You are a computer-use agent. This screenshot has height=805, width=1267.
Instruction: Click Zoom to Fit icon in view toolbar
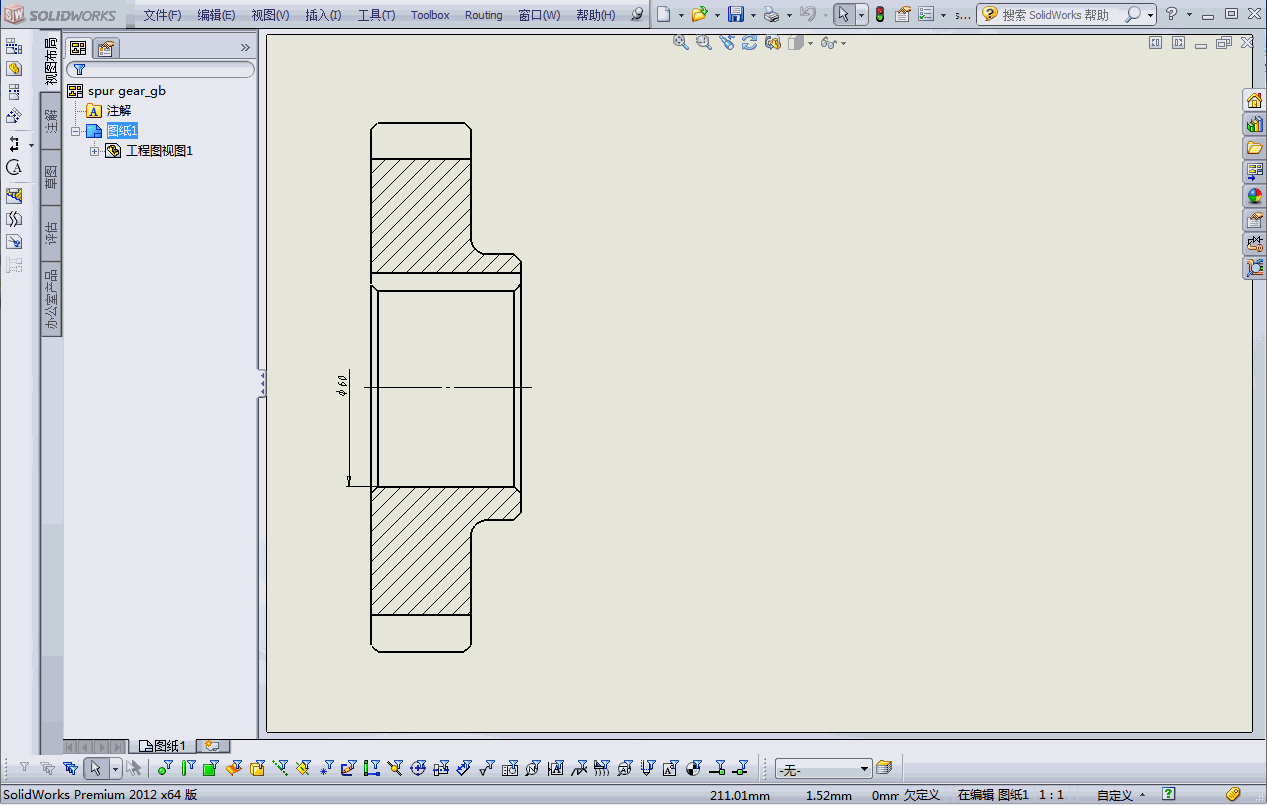click(681, 42)
